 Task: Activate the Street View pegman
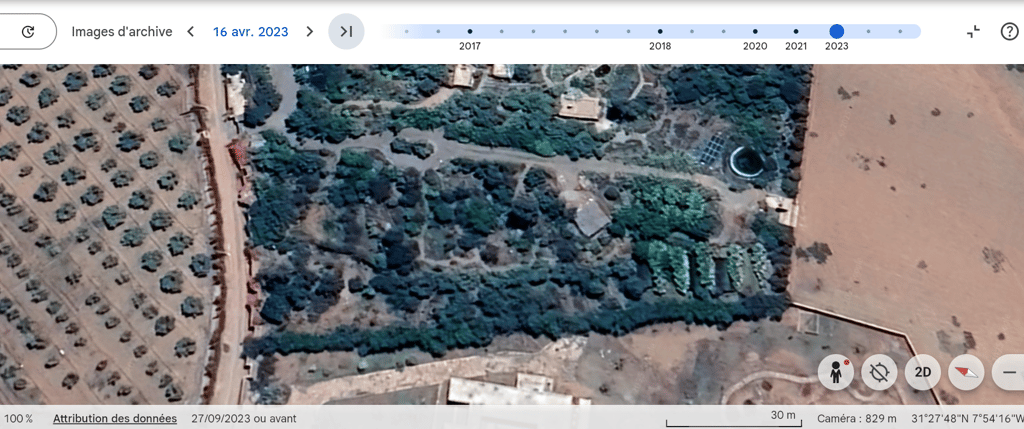click(x=835, y=373)
